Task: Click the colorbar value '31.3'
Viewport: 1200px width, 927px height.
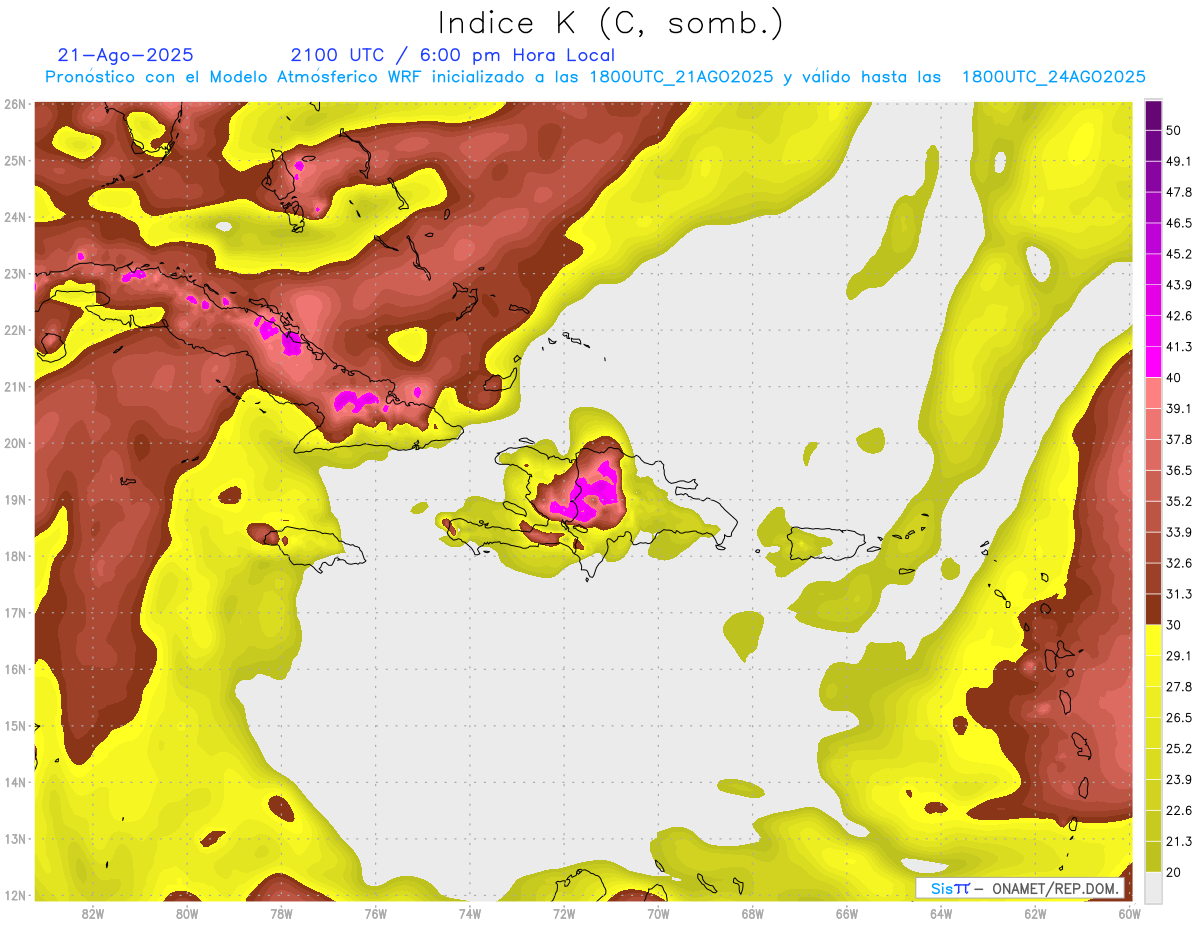Action: pos(1179,594)
